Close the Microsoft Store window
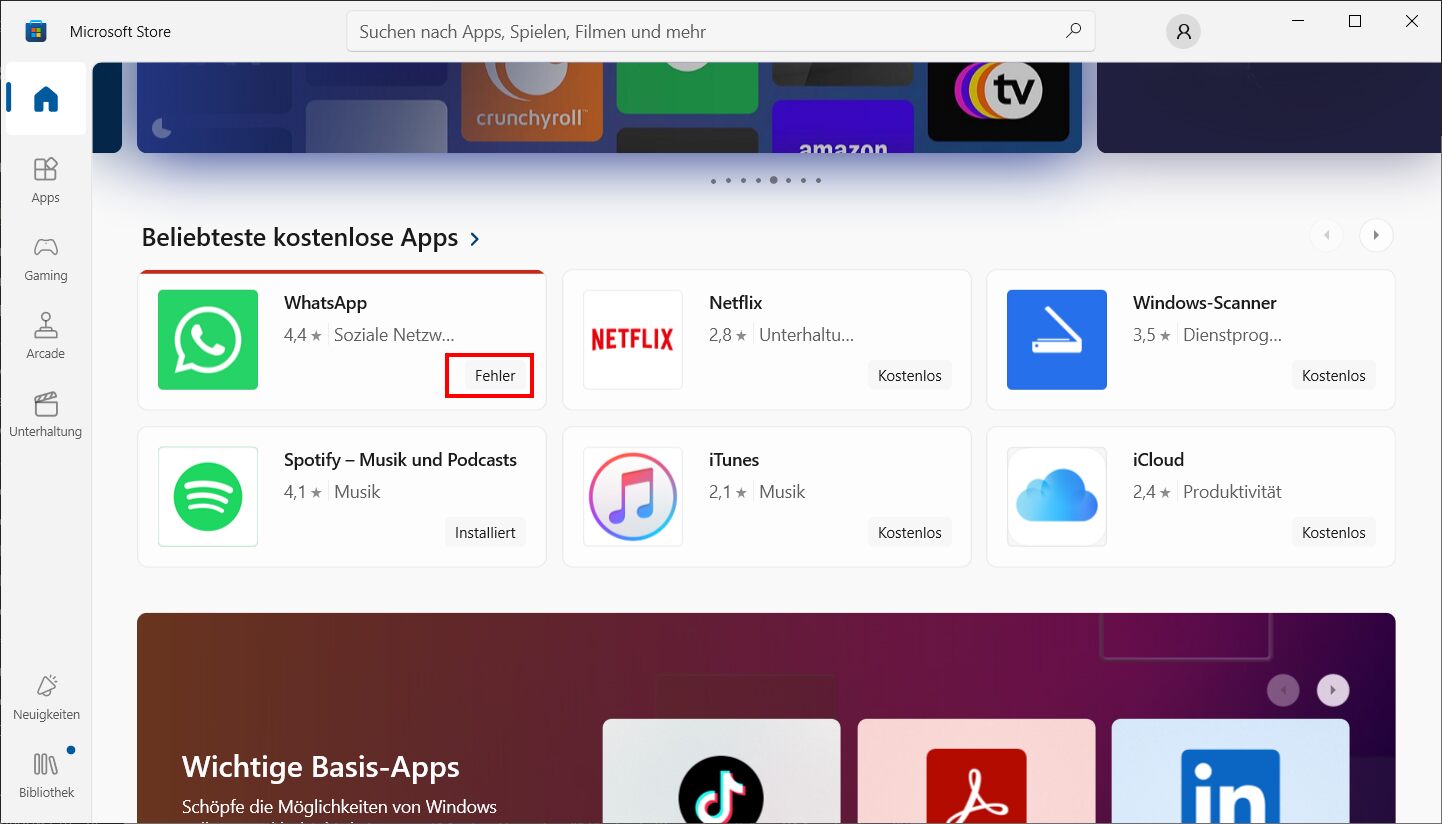This screenshot has width=1442, height=824. [1412, 21]
